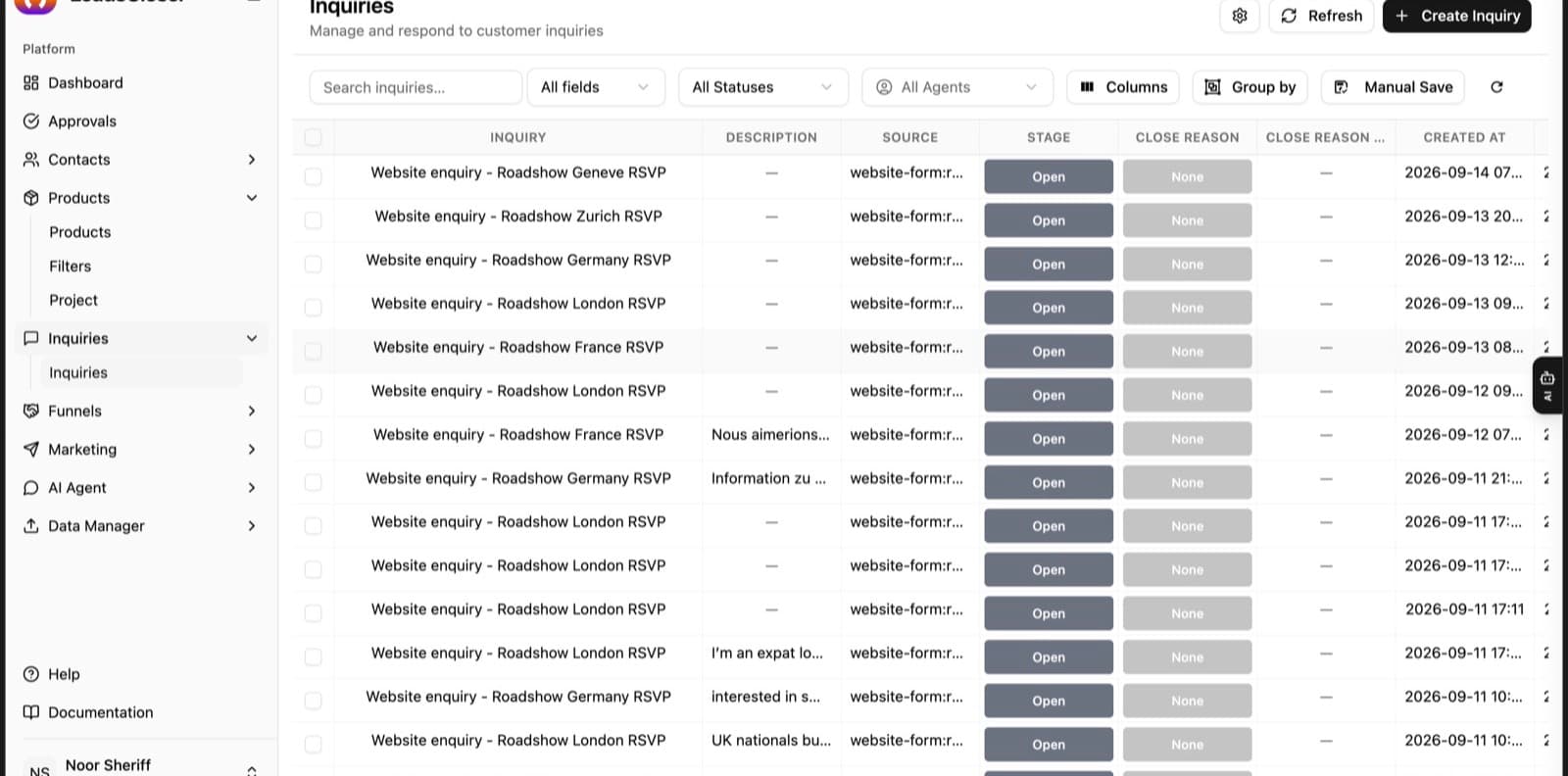Click the Group by button
Image resolution: width=1568 pixels, height=776 pixels.
click(1249, 87)
